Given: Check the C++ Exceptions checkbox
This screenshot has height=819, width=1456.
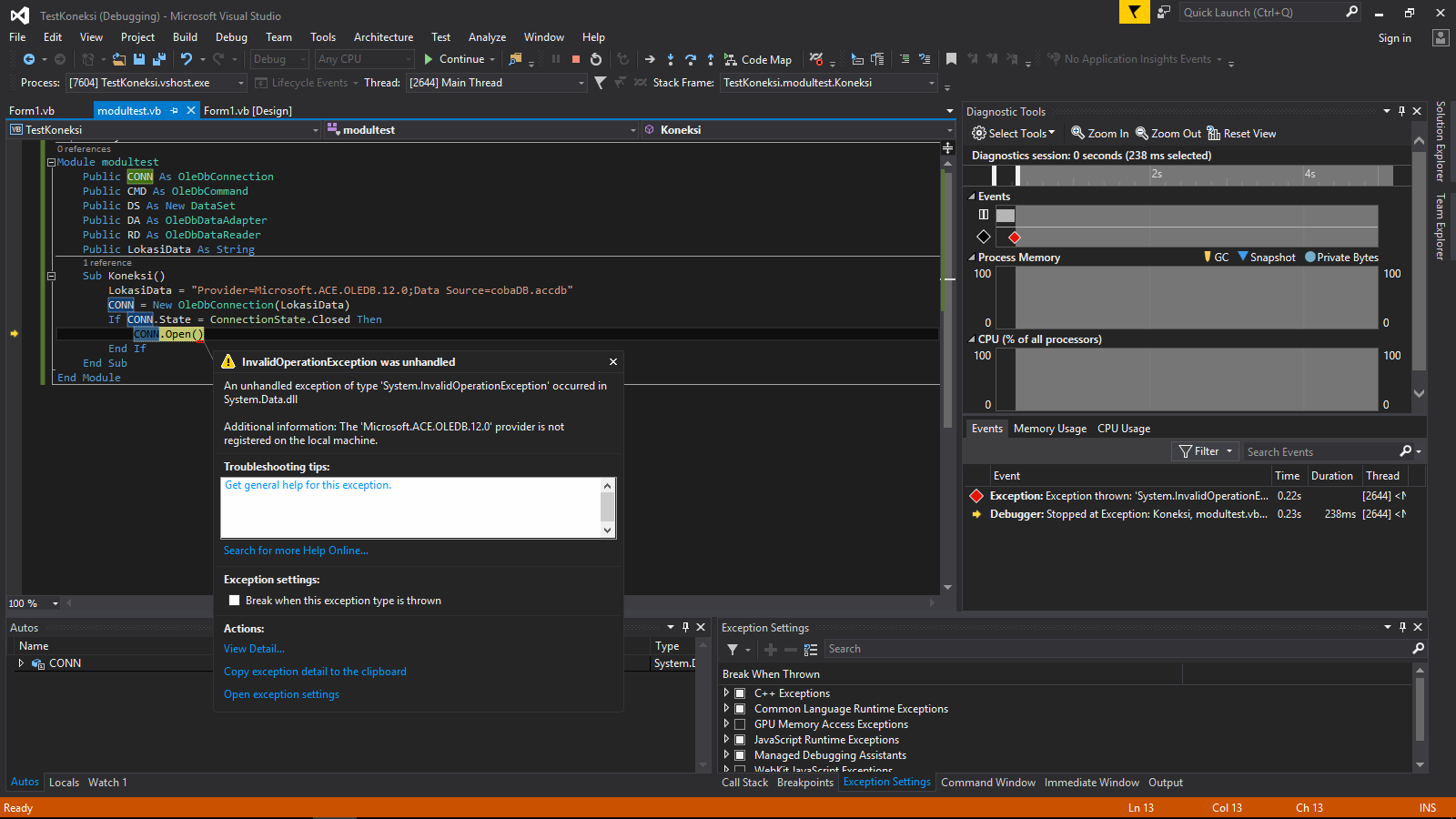Looking at the screenshot, I should point(739,693).
